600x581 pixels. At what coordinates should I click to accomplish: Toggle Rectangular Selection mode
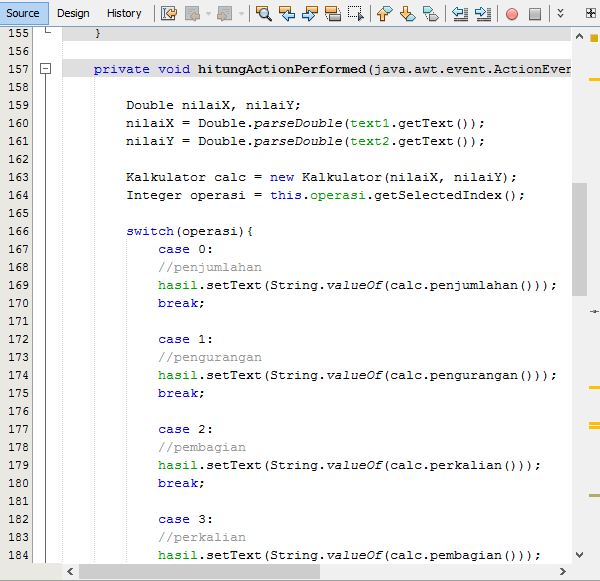coord(355,14)
